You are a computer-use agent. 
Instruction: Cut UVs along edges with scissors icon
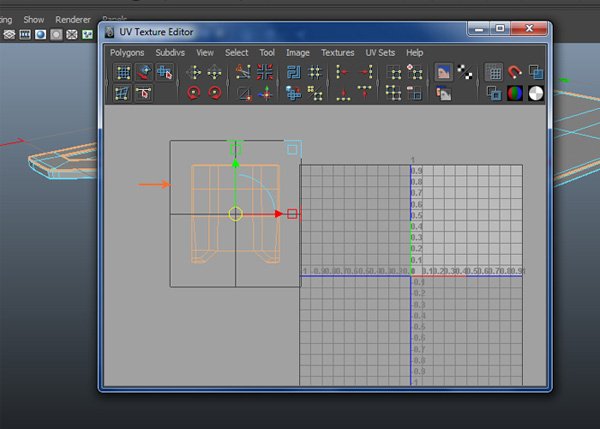(243, 72)
